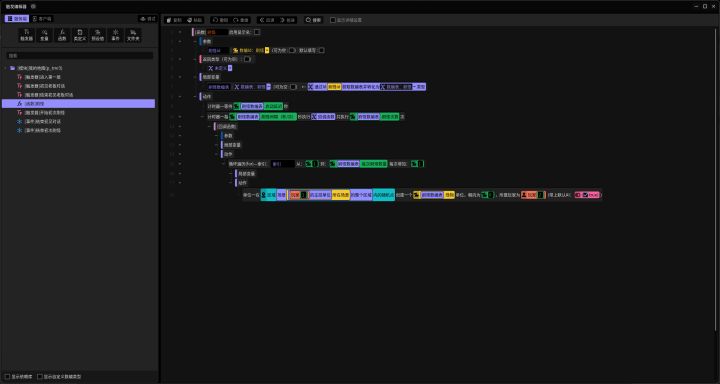Click the function name input field
Screen dimensions: 720x384
(217, 32)
